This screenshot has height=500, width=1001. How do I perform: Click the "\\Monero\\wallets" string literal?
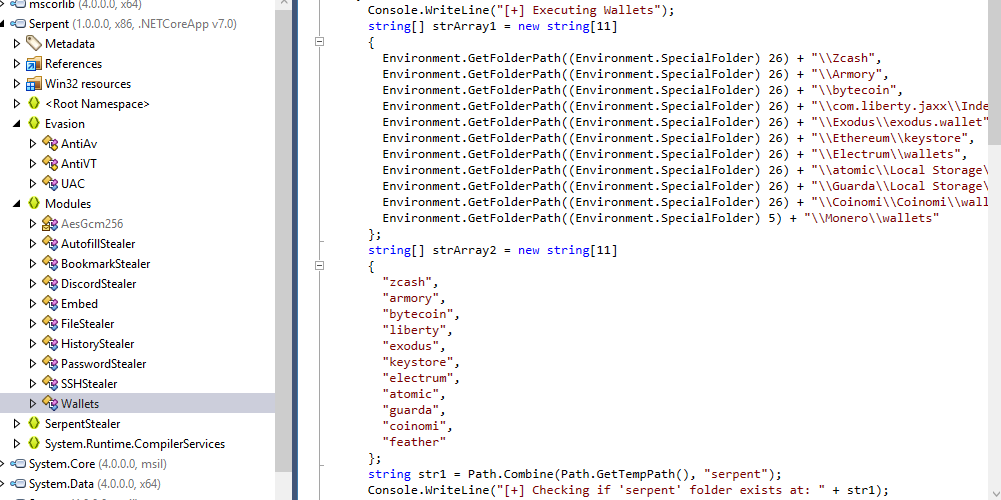tap(871, 218)
